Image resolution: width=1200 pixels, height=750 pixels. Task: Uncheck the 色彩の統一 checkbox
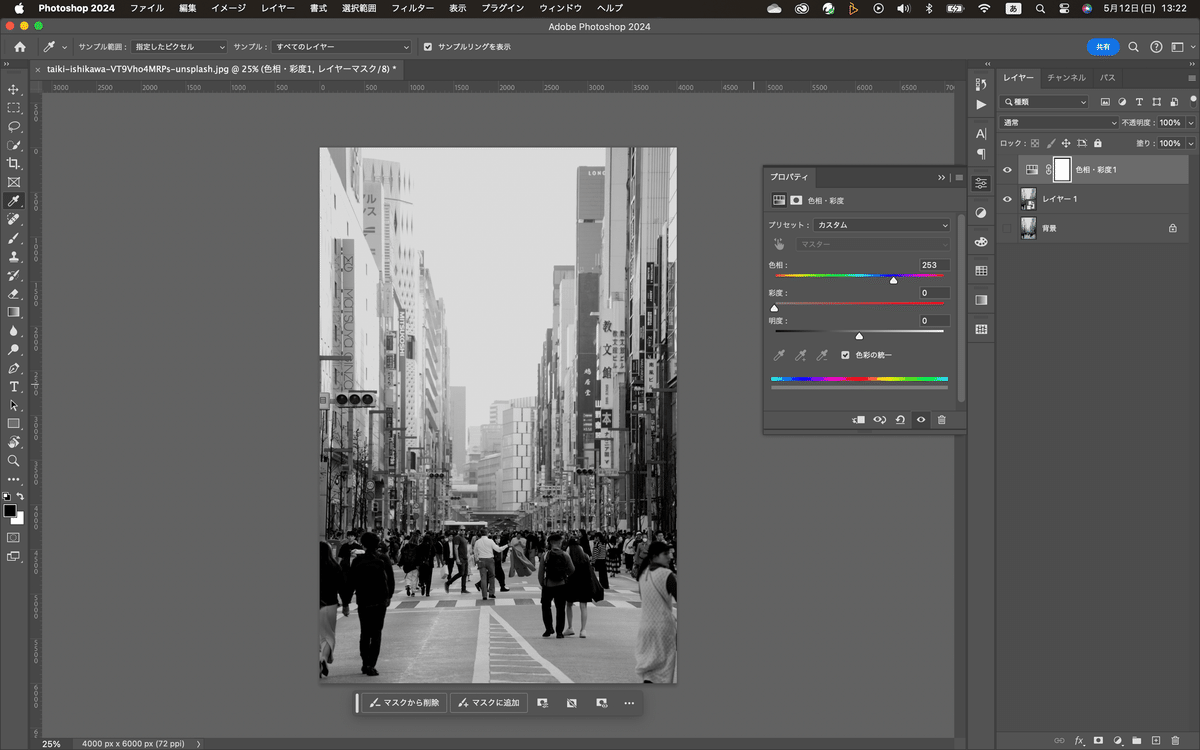[845, 355]
